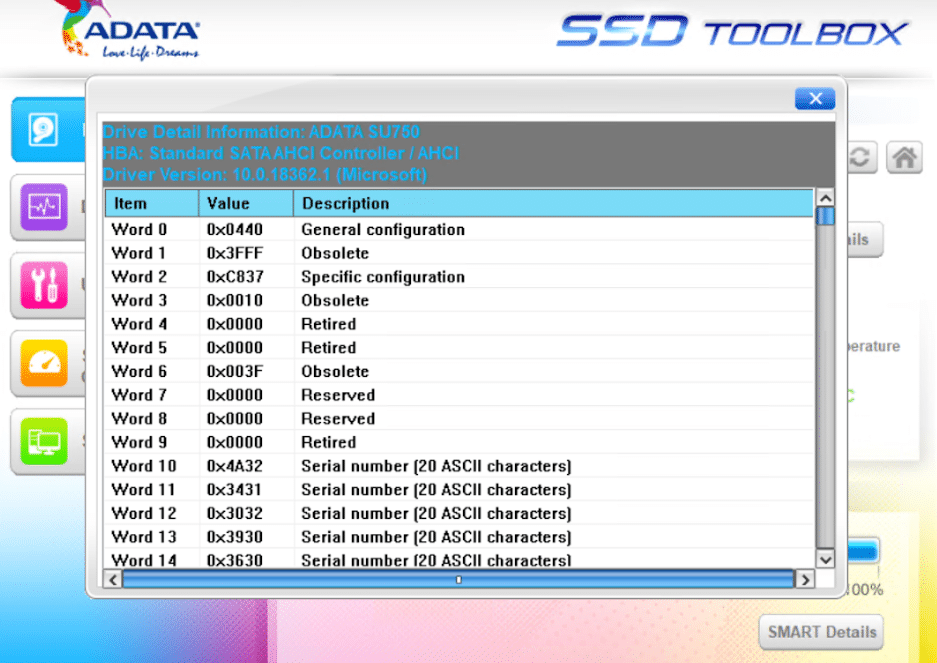Select the Word 3 row item
This screenshot has height=663, width=937.
(x=139, y=301)
